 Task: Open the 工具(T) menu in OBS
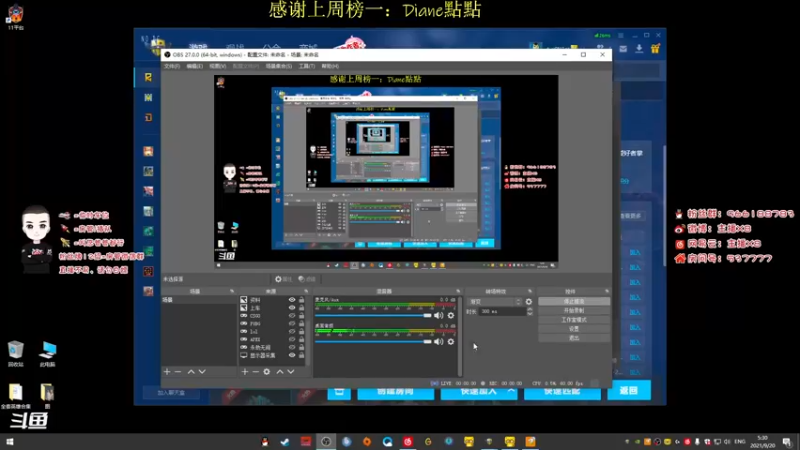(x=307, y=66)
